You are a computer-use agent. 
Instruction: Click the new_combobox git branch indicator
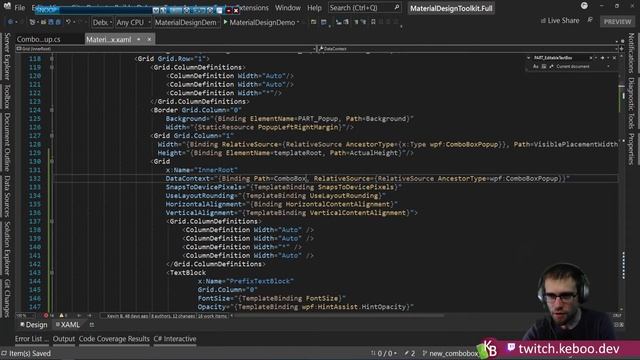pyautogui.click(x=450, y=353)
